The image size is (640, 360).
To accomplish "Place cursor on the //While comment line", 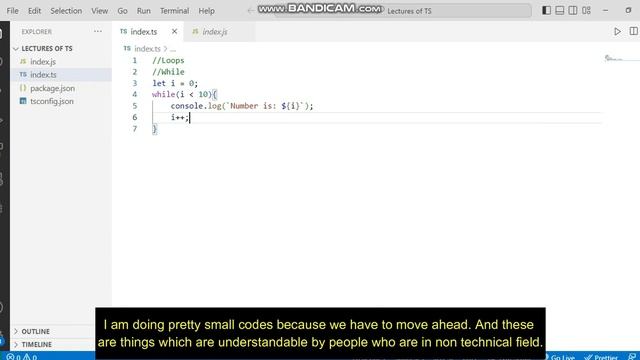I will pos(168,72).
